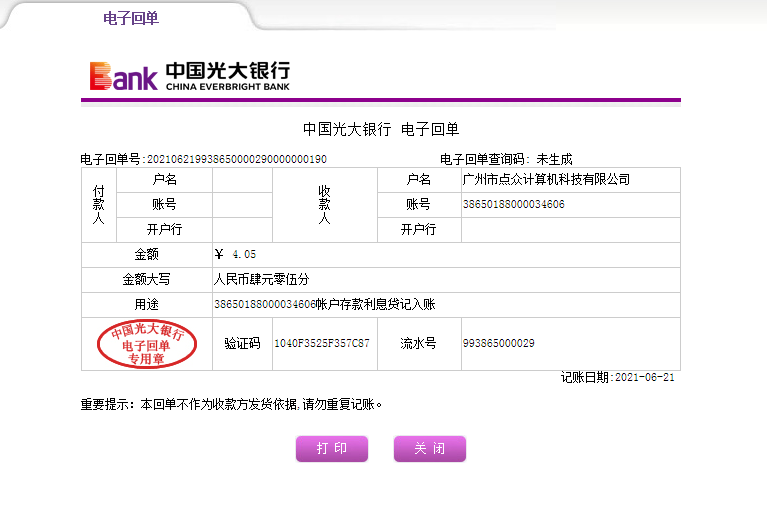767x520 pixels.
Task: Click the China Everbright Bank logo
Action: click(189, 76)
